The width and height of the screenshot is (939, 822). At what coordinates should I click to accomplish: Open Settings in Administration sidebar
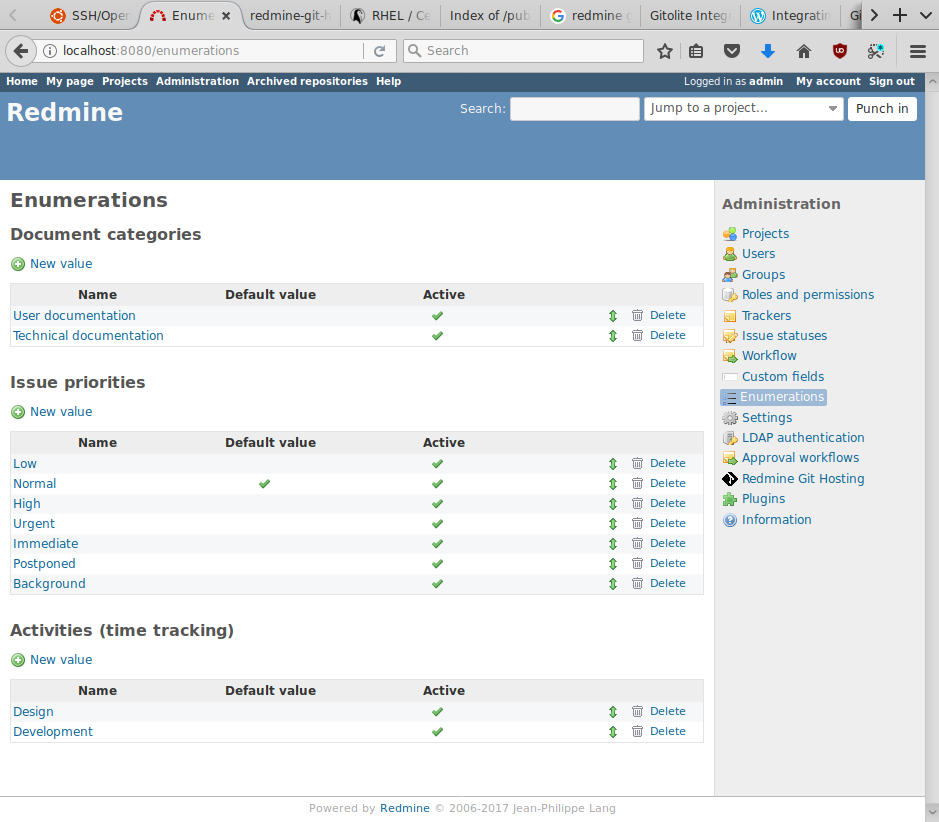767,418
